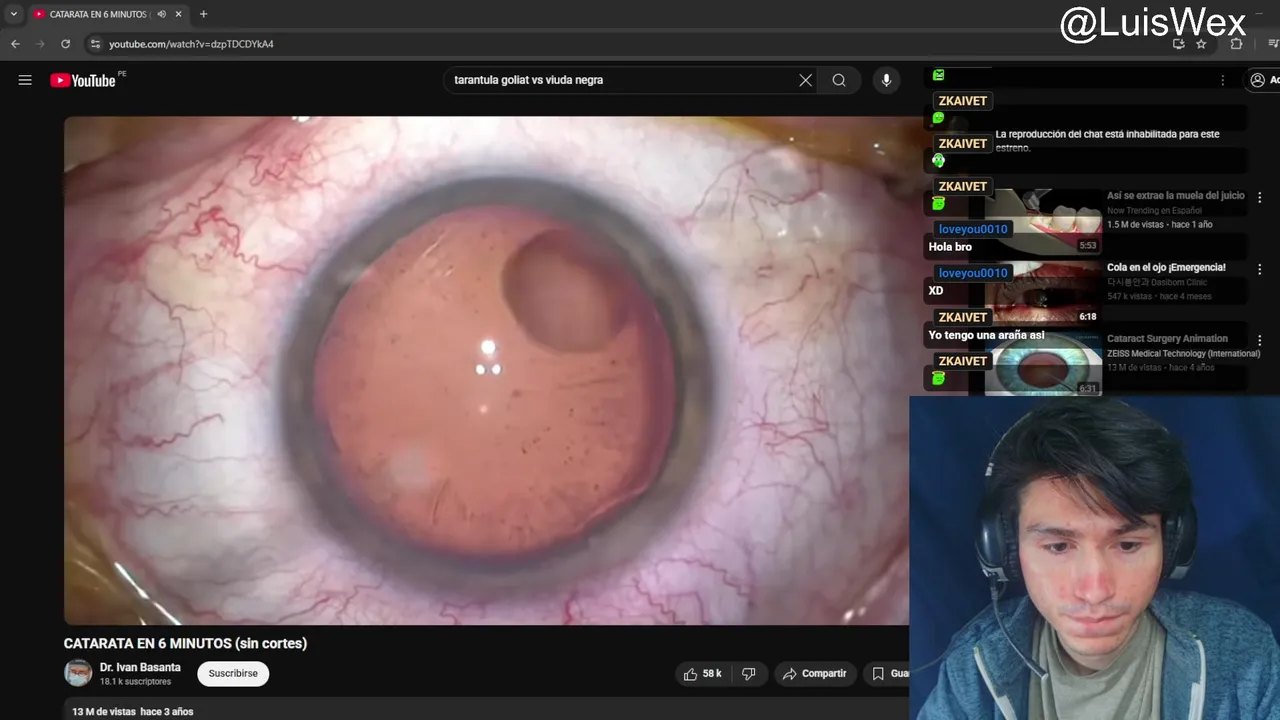Open the install app icon in the address bar
This screenshot has width=1280, height=720.
click(1178, 44)
